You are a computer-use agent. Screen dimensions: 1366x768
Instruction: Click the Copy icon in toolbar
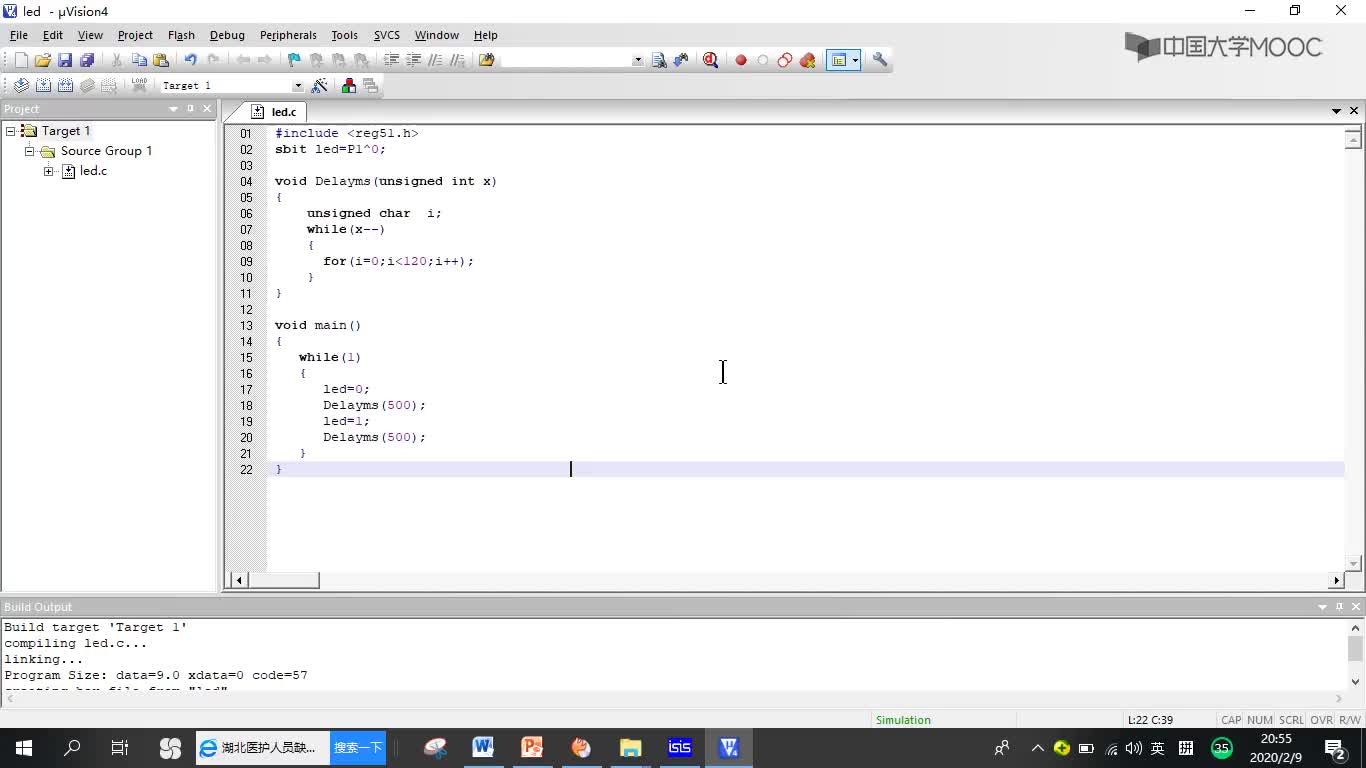click(139, 60)
